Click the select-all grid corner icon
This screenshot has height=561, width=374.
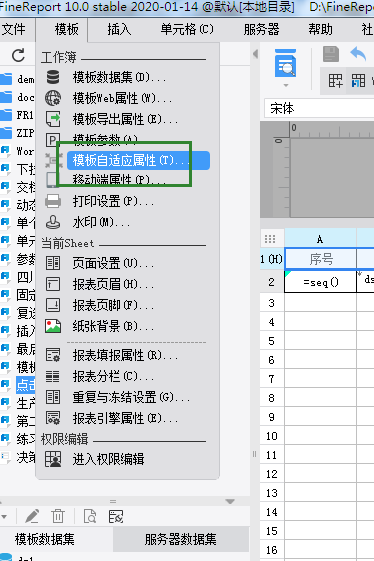pos(270,239)
